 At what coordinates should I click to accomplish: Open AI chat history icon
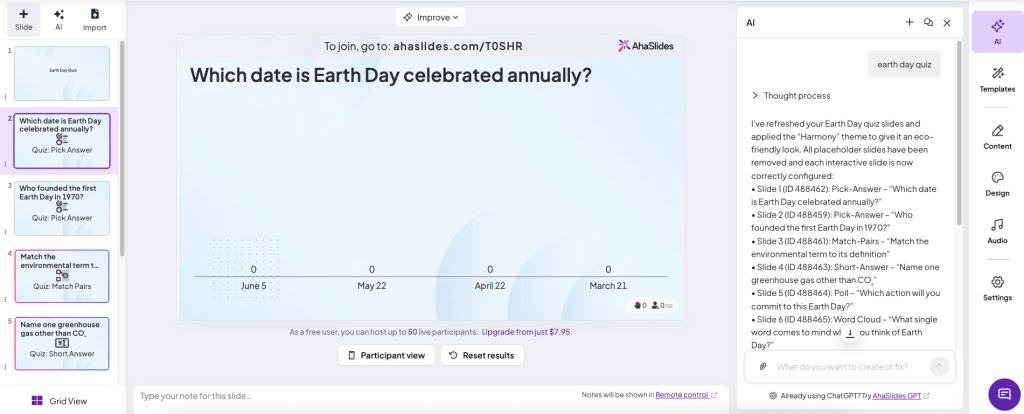point(928,22)
